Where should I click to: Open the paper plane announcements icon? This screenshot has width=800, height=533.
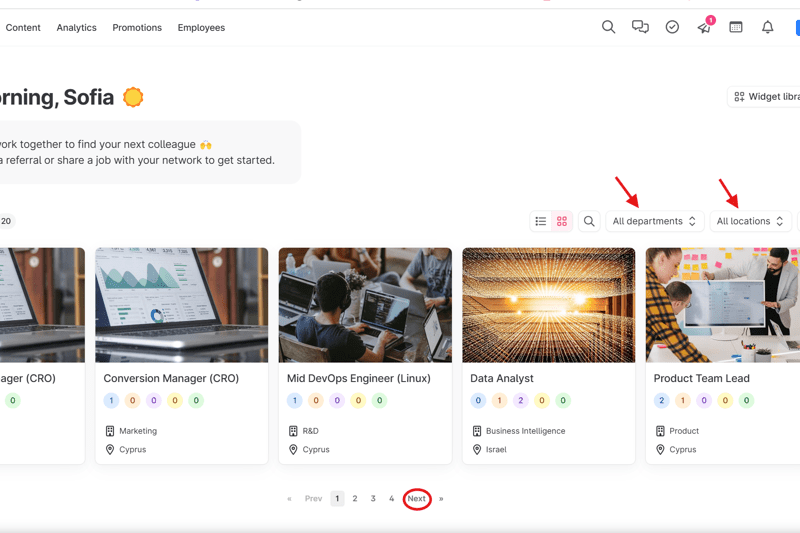tap(705, 27)
